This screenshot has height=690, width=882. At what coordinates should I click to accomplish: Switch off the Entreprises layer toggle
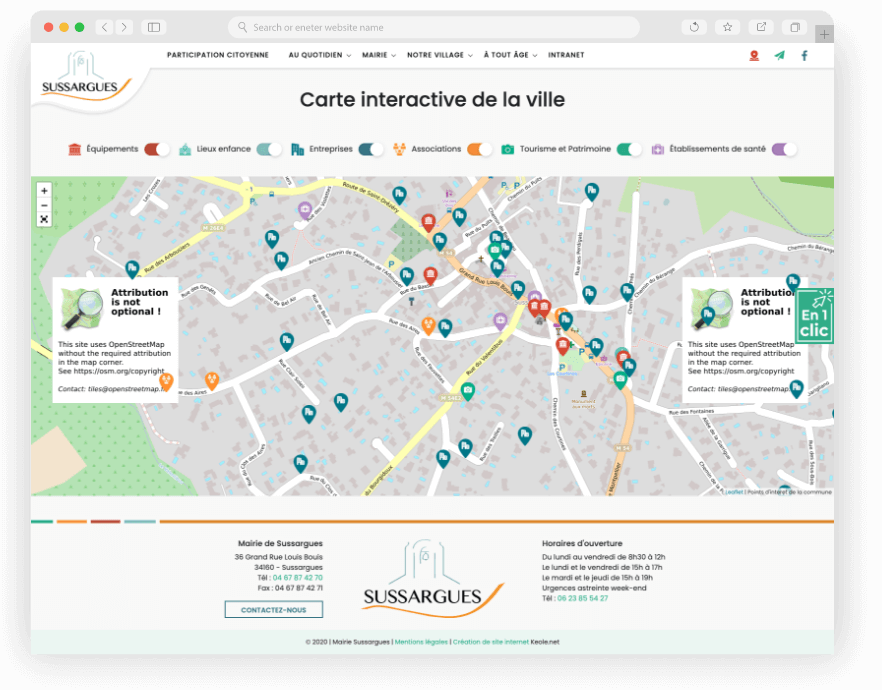point(371,149)
